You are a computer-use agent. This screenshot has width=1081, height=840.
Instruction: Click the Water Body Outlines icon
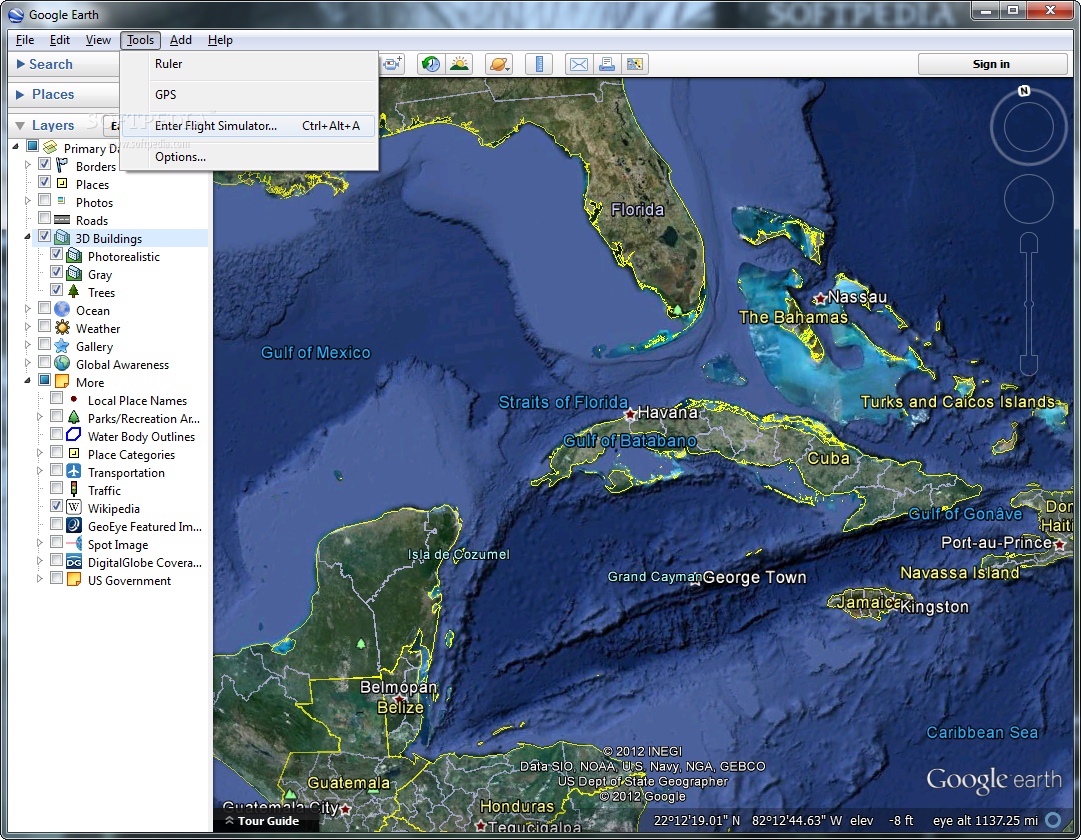[74, 435]
